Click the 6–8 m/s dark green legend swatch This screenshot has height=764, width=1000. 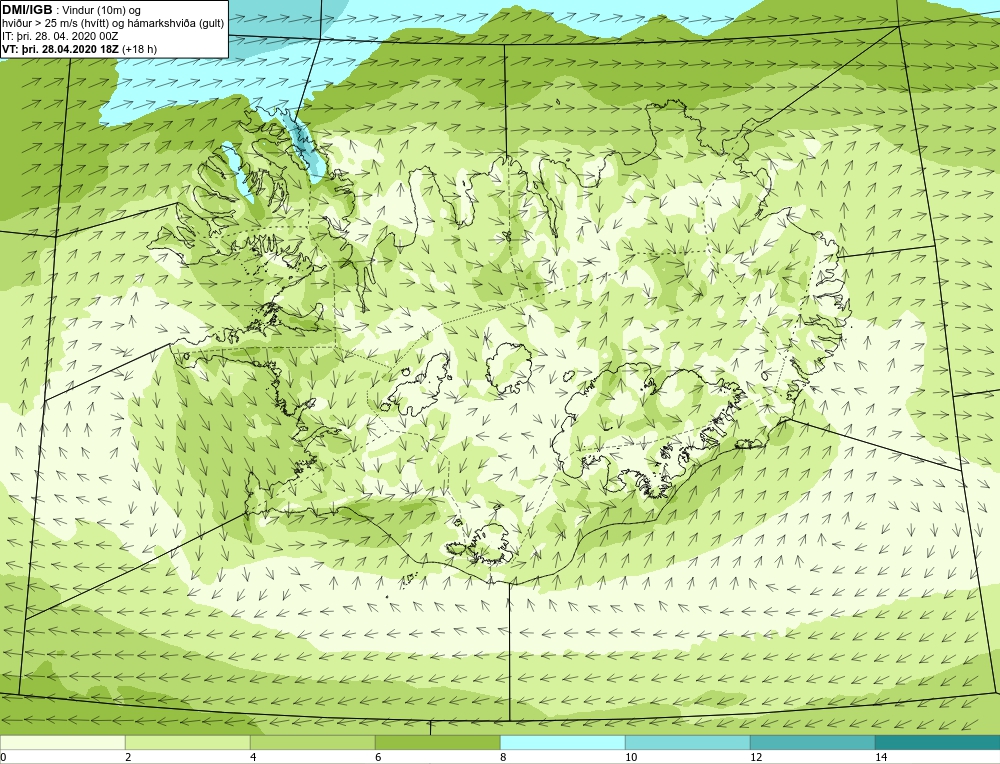(x=438, y=742)
